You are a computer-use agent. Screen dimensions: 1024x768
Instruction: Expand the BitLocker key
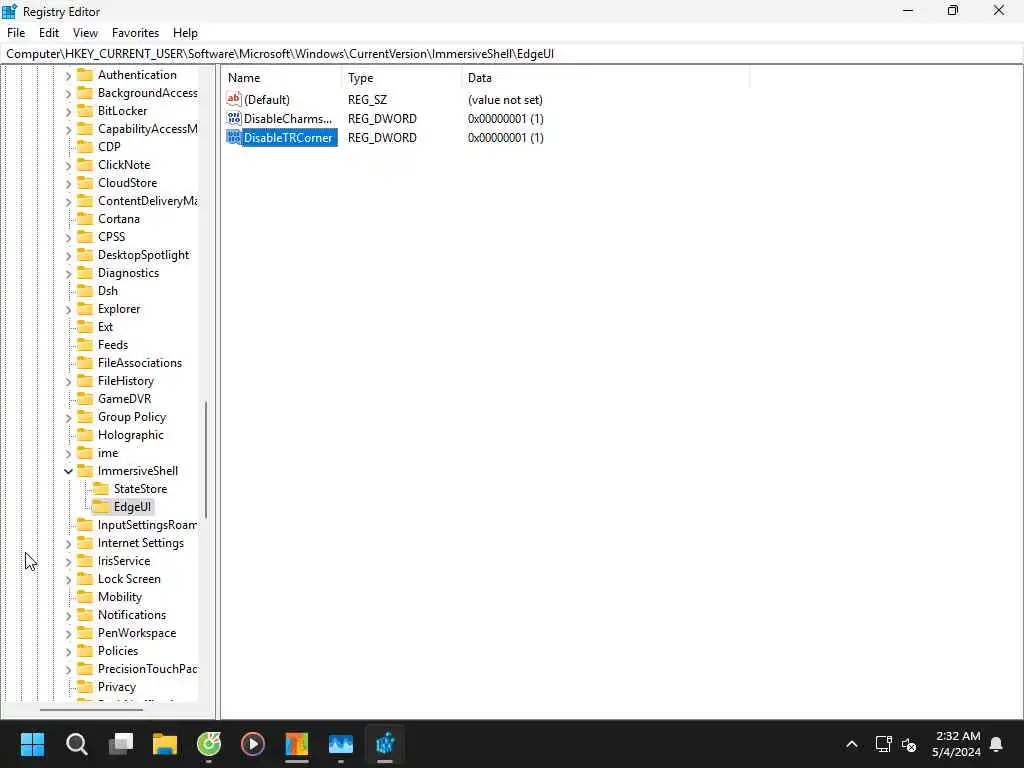68,112
